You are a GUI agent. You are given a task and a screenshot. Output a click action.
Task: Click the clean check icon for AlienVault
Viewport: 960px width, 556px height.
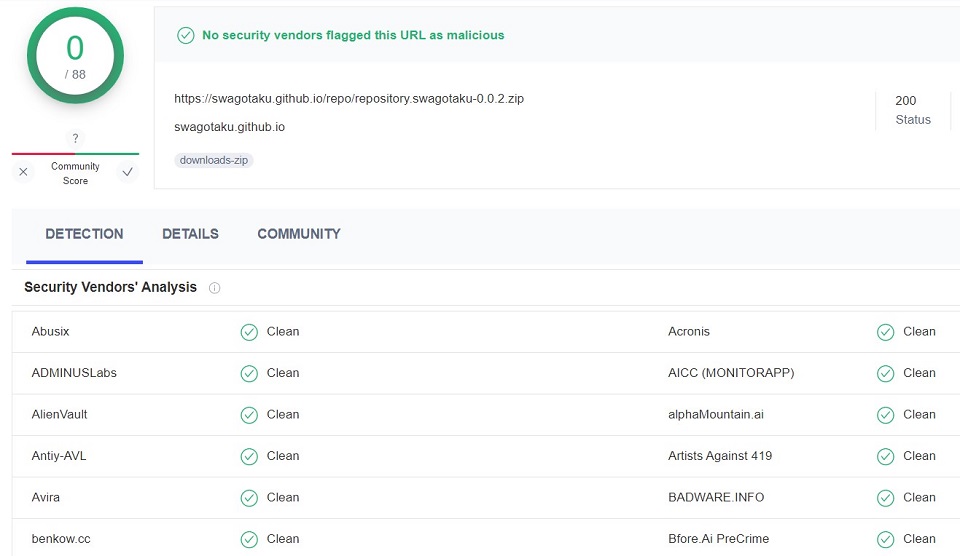(x=249, y=415)
